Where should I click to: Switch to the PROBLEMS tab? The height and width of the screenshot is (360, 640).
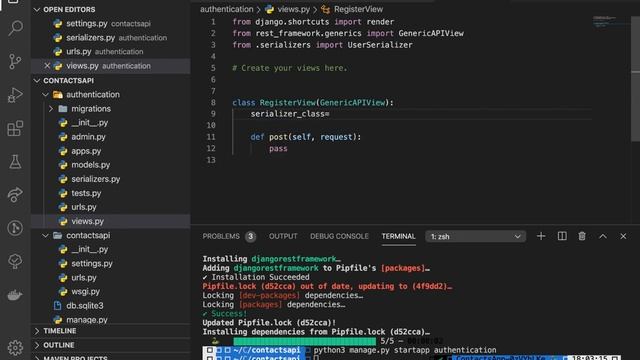221,236
